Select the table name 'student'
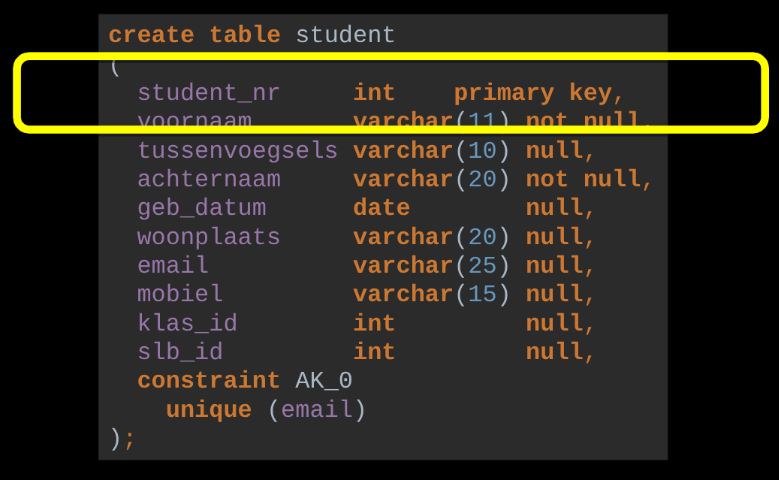Viewport: 779px width, 480px height. pyautogui.click(x=345, y=35)
